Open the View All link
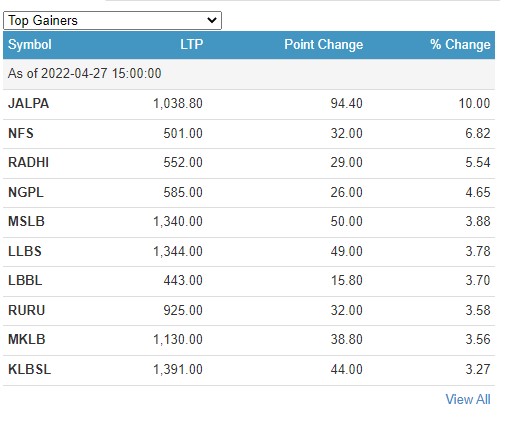This screenshot has width=514, height=430. 468,399
